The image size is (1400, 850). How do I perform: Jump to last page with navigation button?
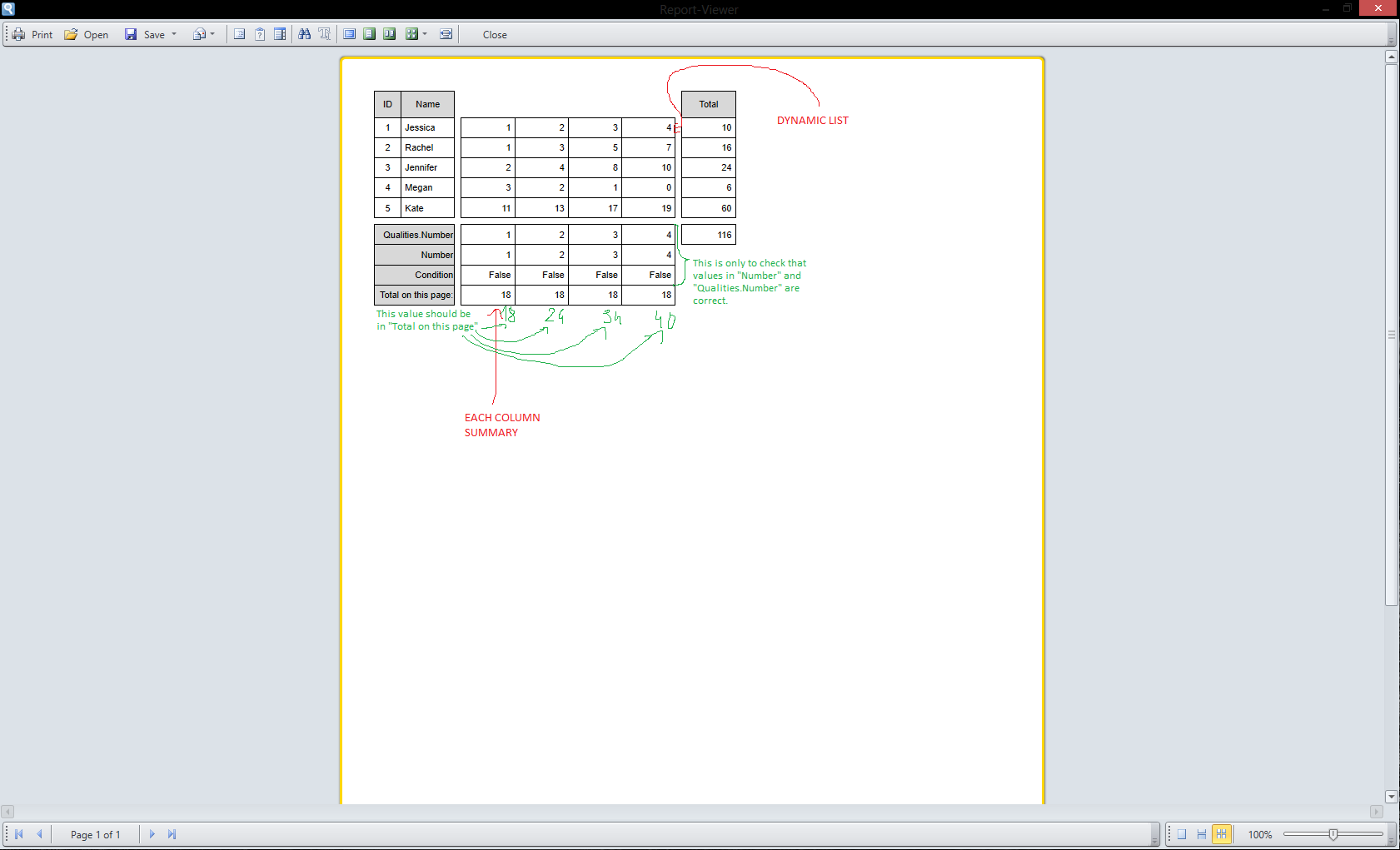coord(172,833)
